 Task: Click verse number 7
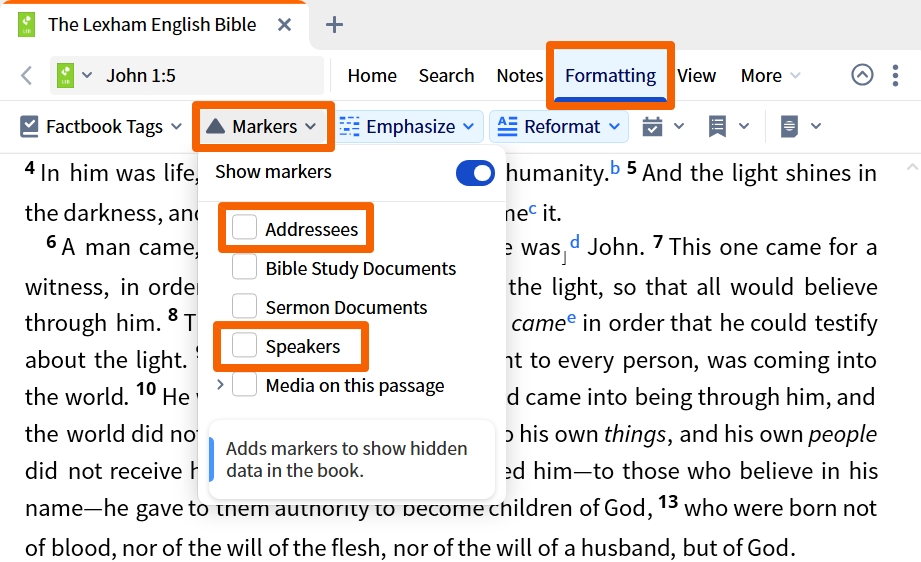pos(658,241)
